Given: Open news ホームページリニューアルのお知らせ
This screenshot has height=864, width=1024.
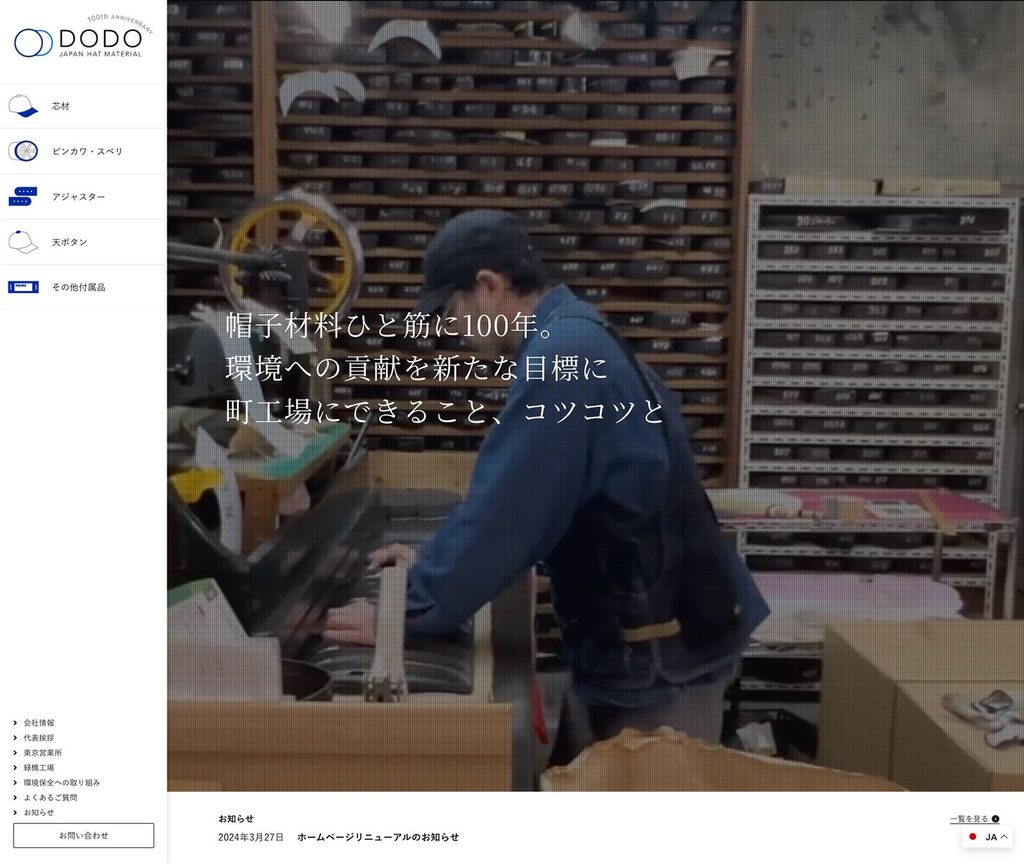Looking at the screenshot, I should 378,837.
